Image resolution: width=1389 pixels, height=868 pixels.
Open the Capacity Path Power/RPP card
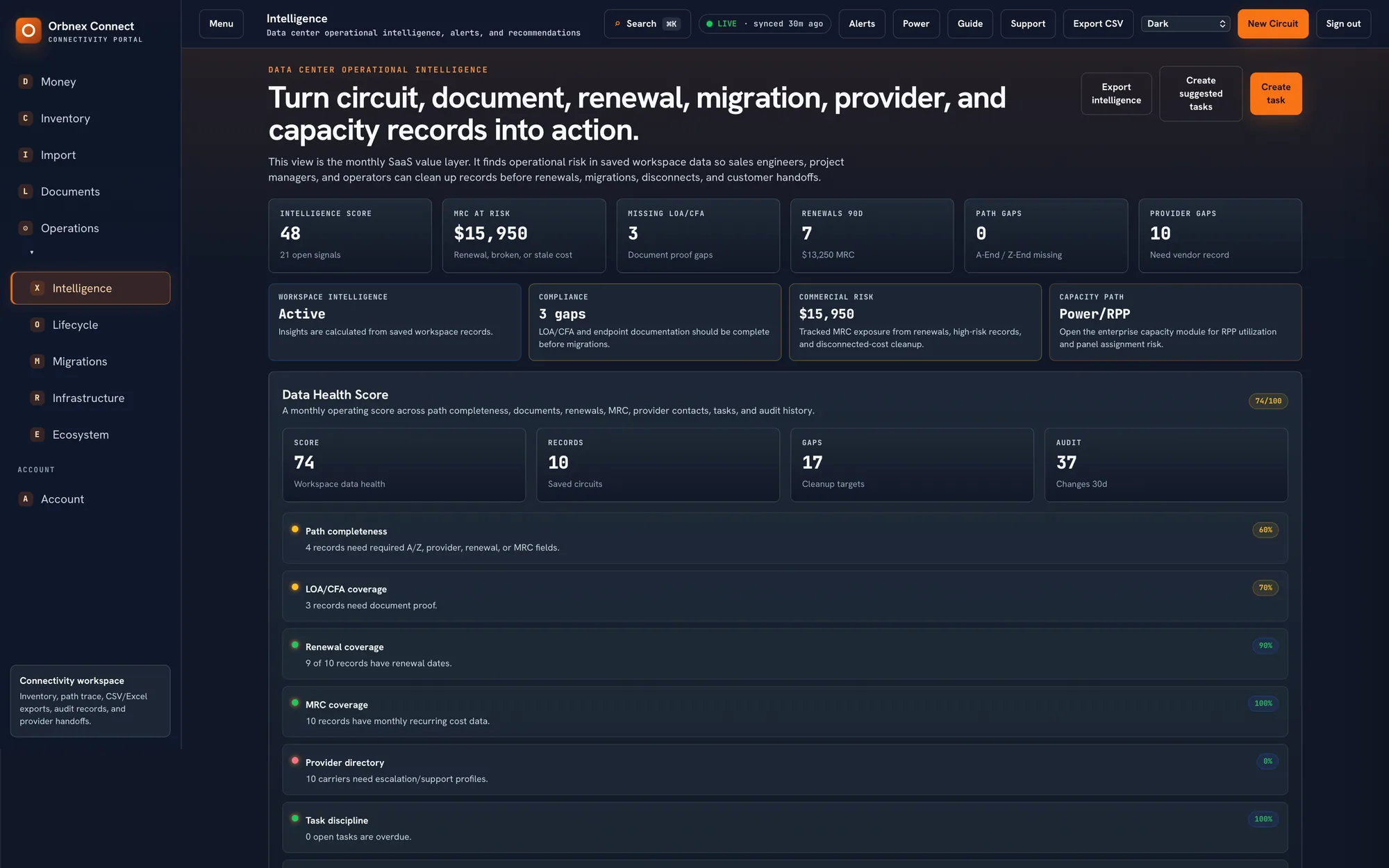[x=1175, y=322]
